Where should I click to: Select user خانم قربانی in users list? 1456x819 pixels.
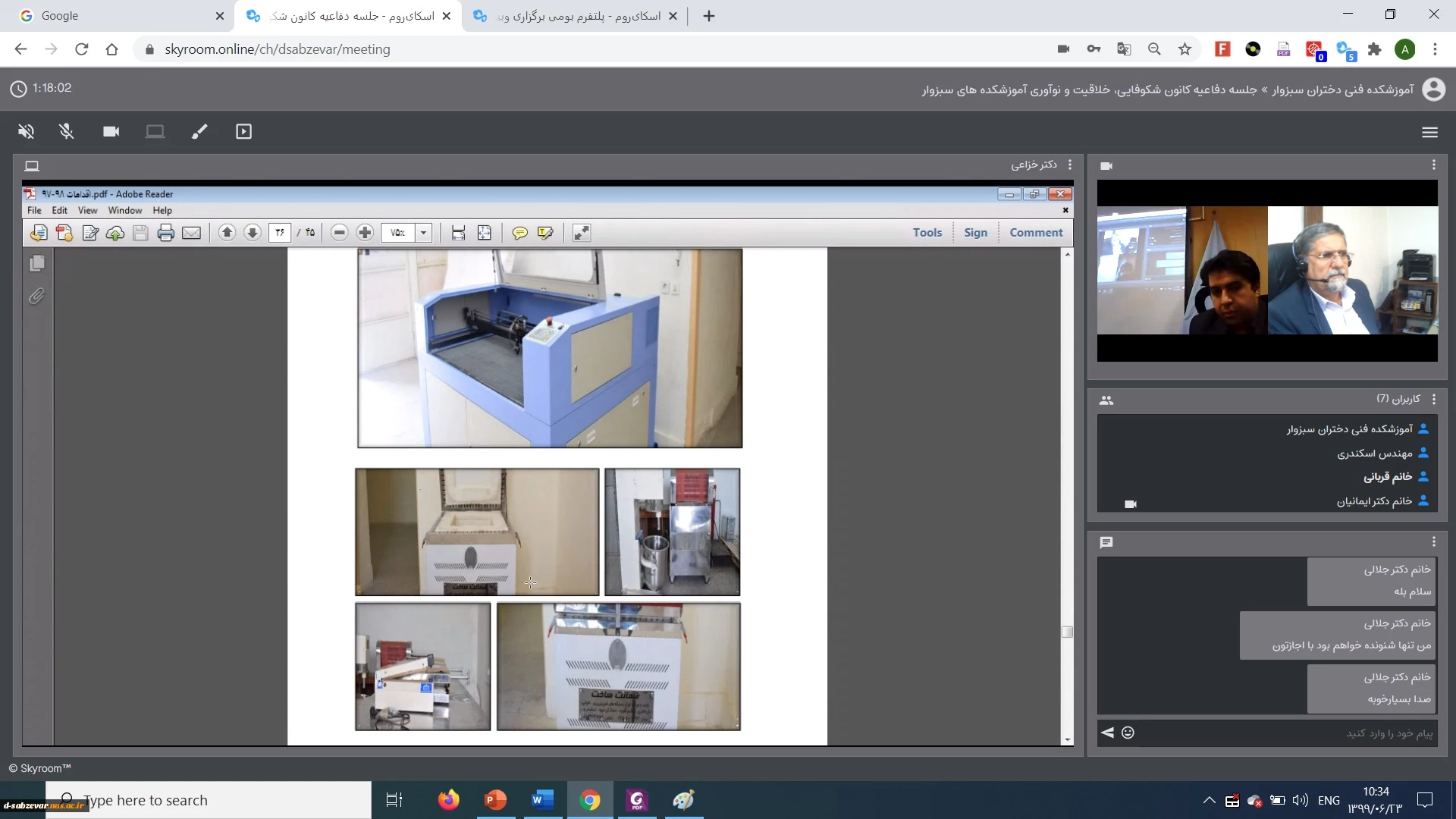[1388, 477]
